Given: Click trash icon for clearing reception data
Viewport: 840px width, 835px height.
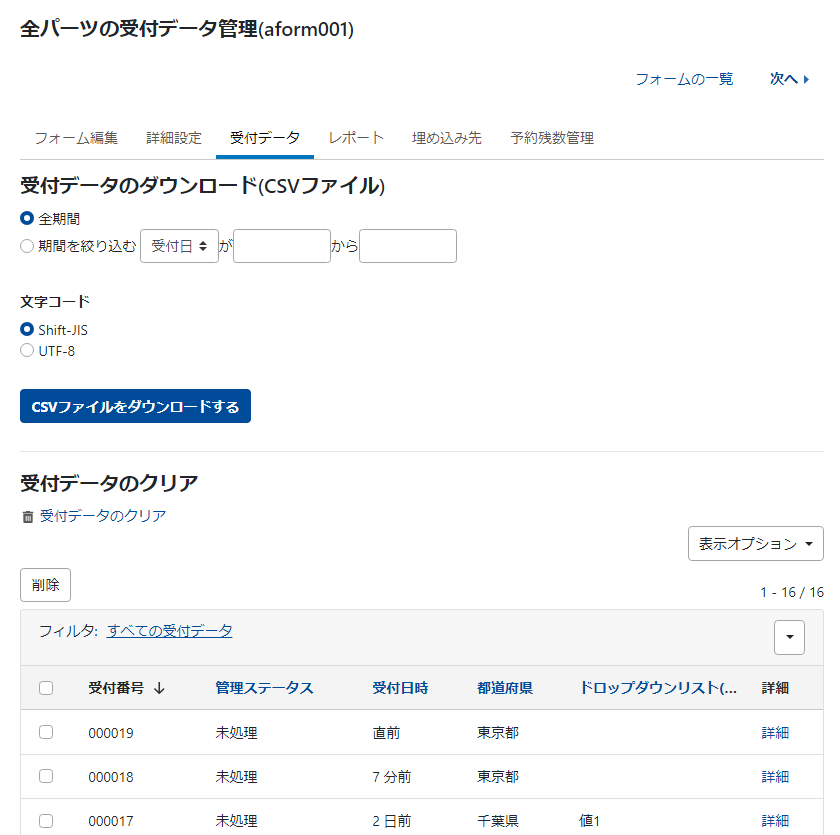Looking at the screenshot, I should pyautogui.click(x=28, y=517).
